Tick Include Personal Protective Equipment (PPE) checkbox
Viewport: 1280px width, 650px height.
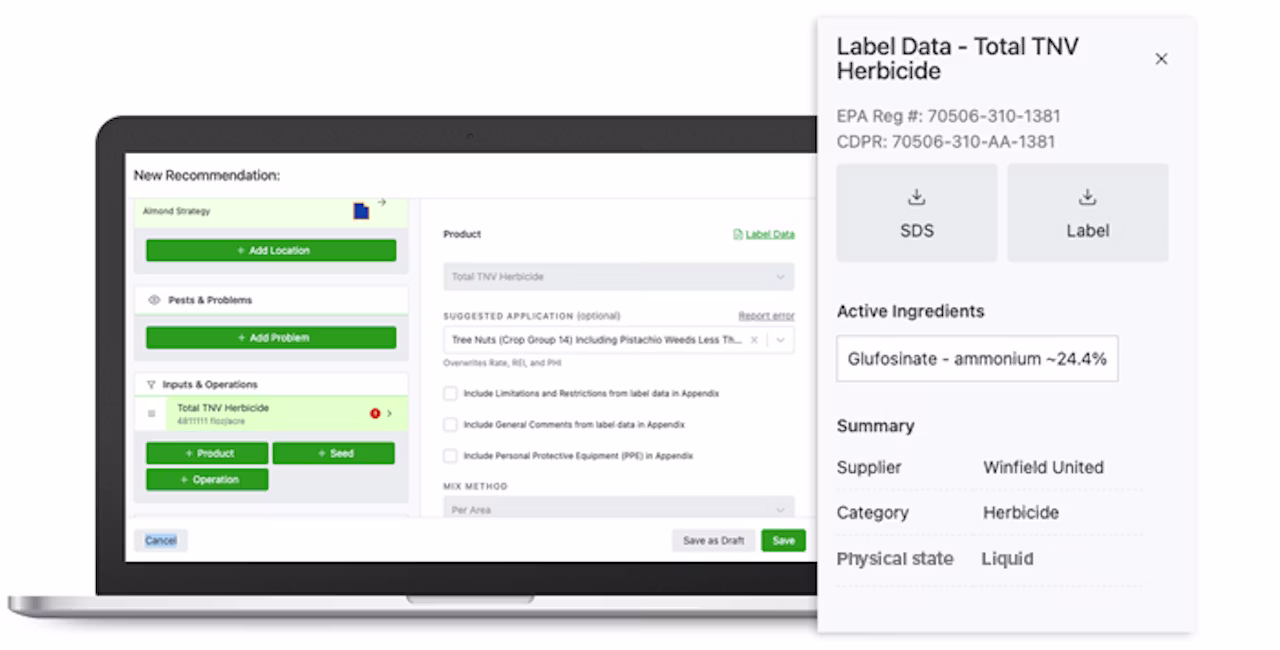click(450, 456)
